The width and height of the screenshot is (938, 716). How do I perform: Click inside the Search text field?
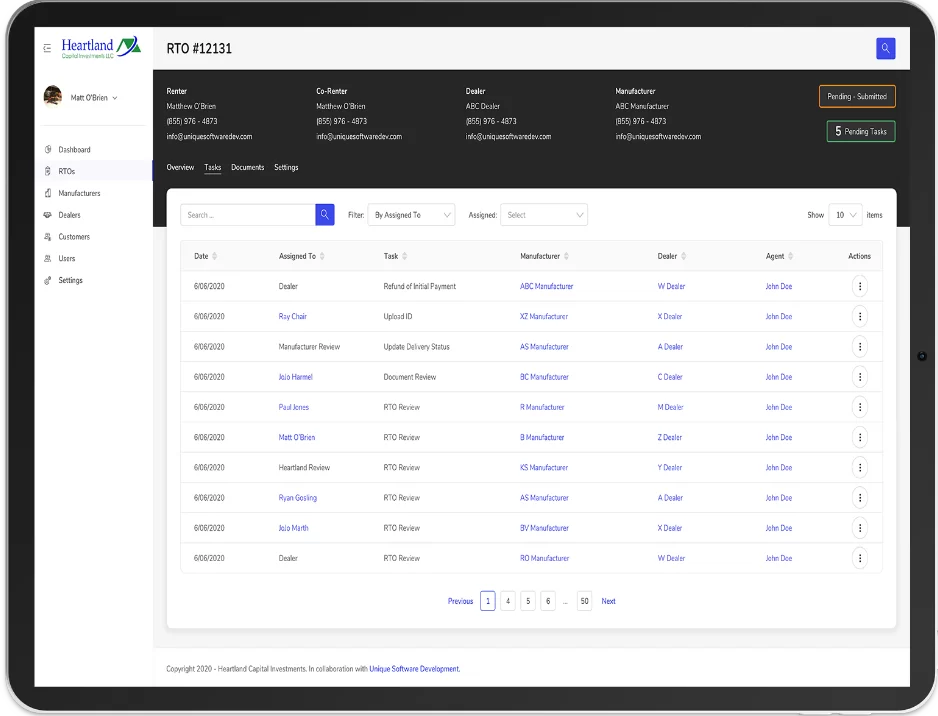click(248, 215)
